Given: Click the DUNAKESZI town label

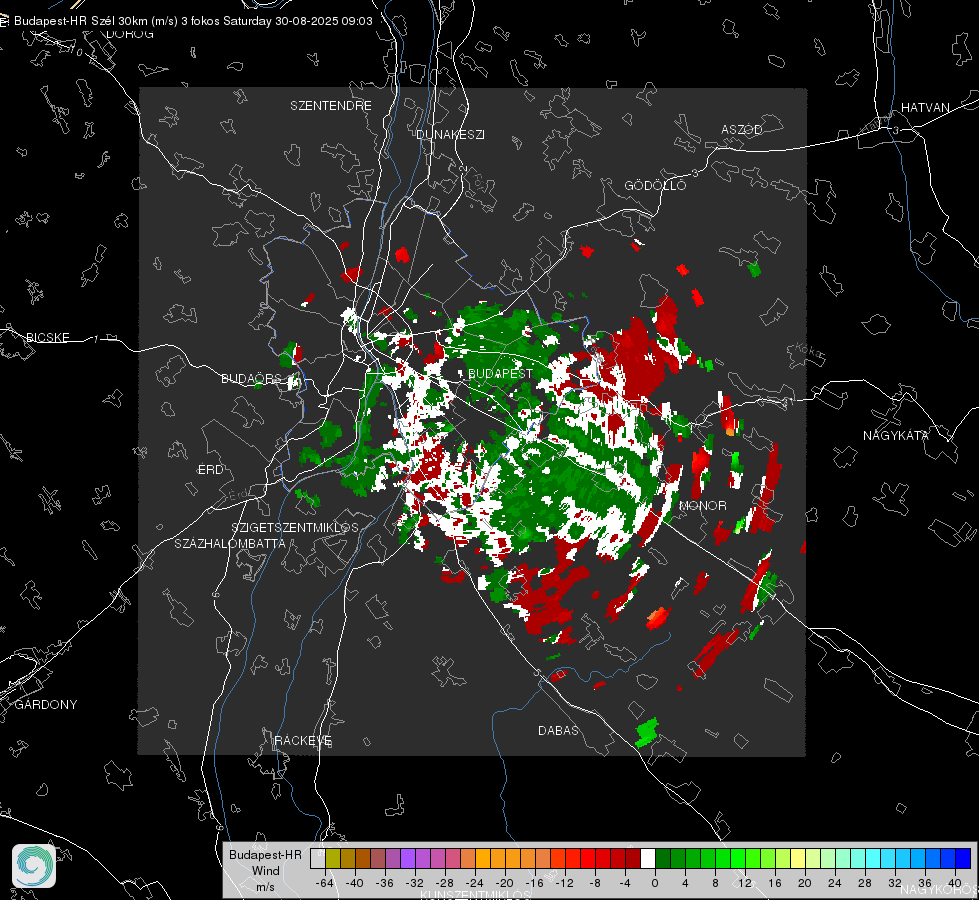Looking at the screenshot, I should pyautogui.click(x=450, y=135).
